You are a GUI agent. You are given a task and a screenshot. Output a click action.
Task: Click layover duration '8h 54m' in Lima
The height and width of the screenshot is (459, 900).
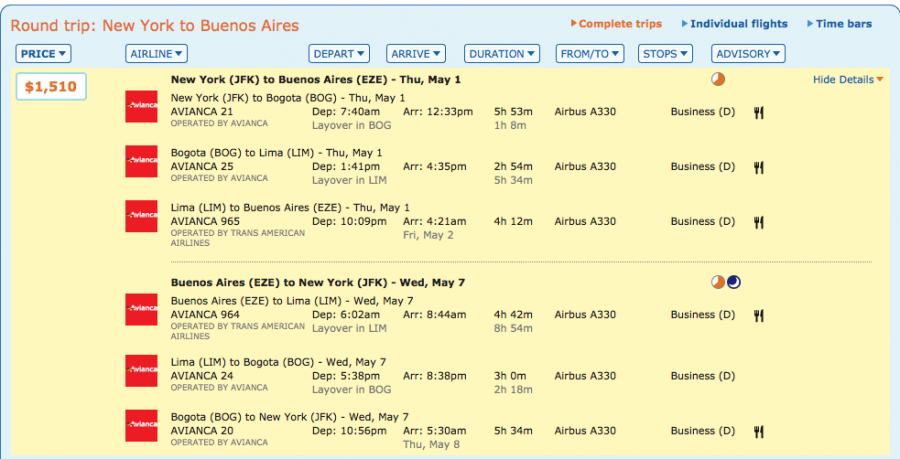(x=513, y=328)
